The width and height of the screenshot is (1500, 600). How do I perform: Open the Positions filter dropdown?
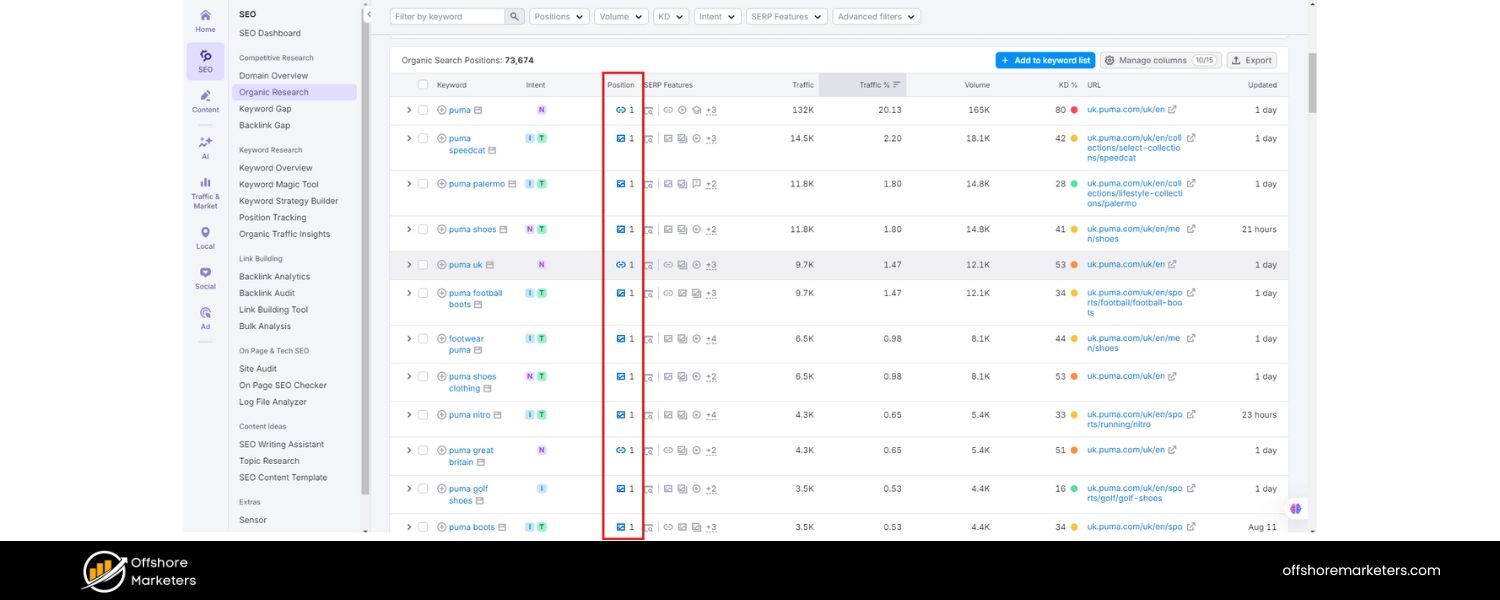(x=558, y=16)
